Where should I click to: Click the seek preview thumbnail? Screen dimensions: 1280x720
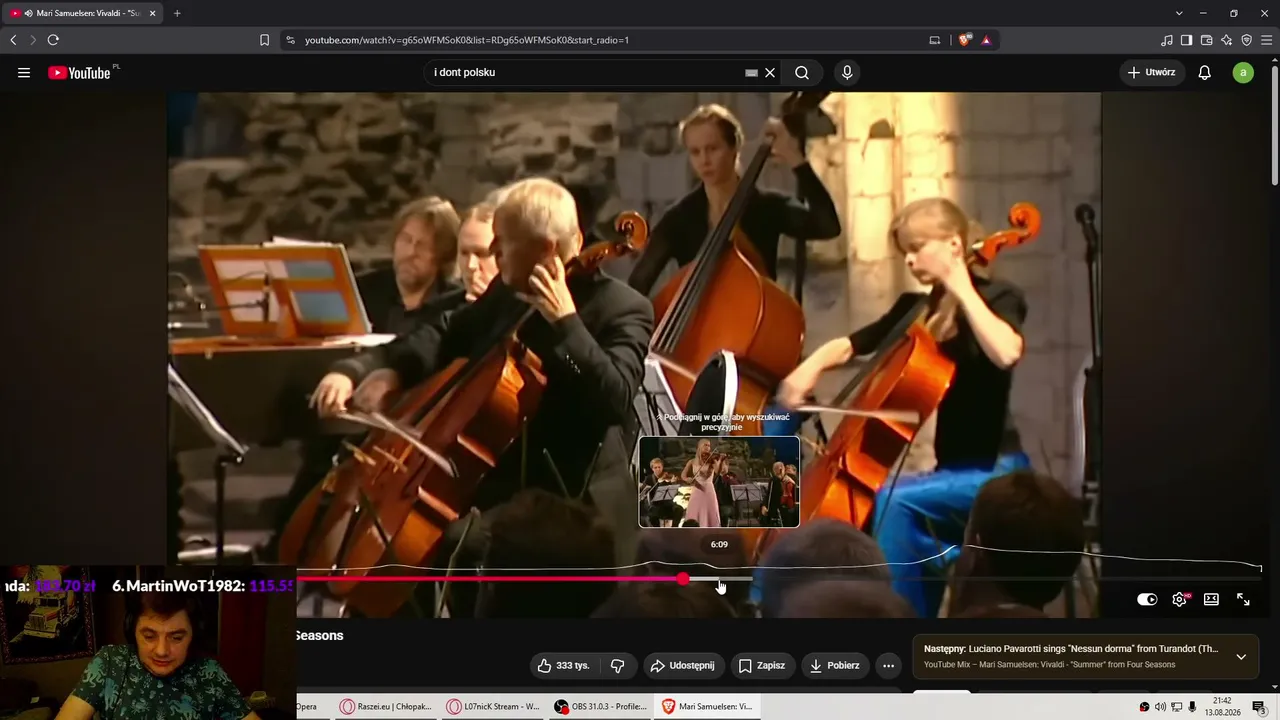[x=719, y=482]
